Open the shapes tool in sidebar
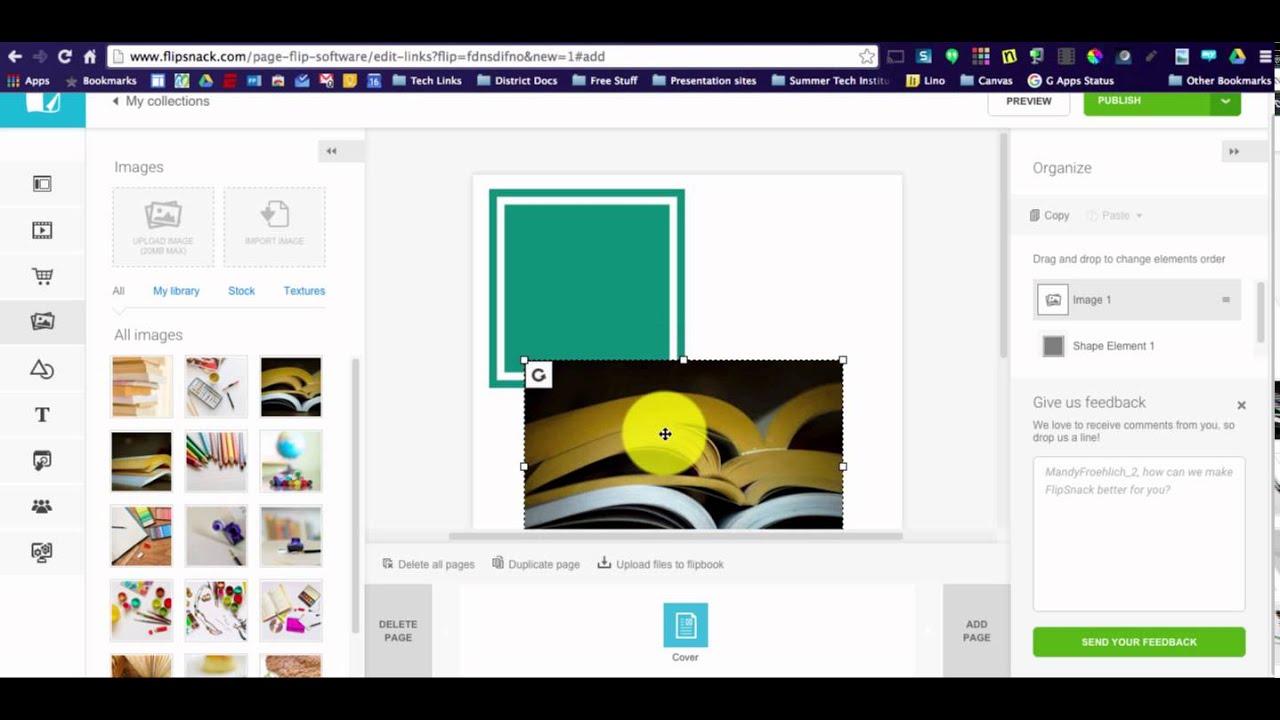 point(42,369)
